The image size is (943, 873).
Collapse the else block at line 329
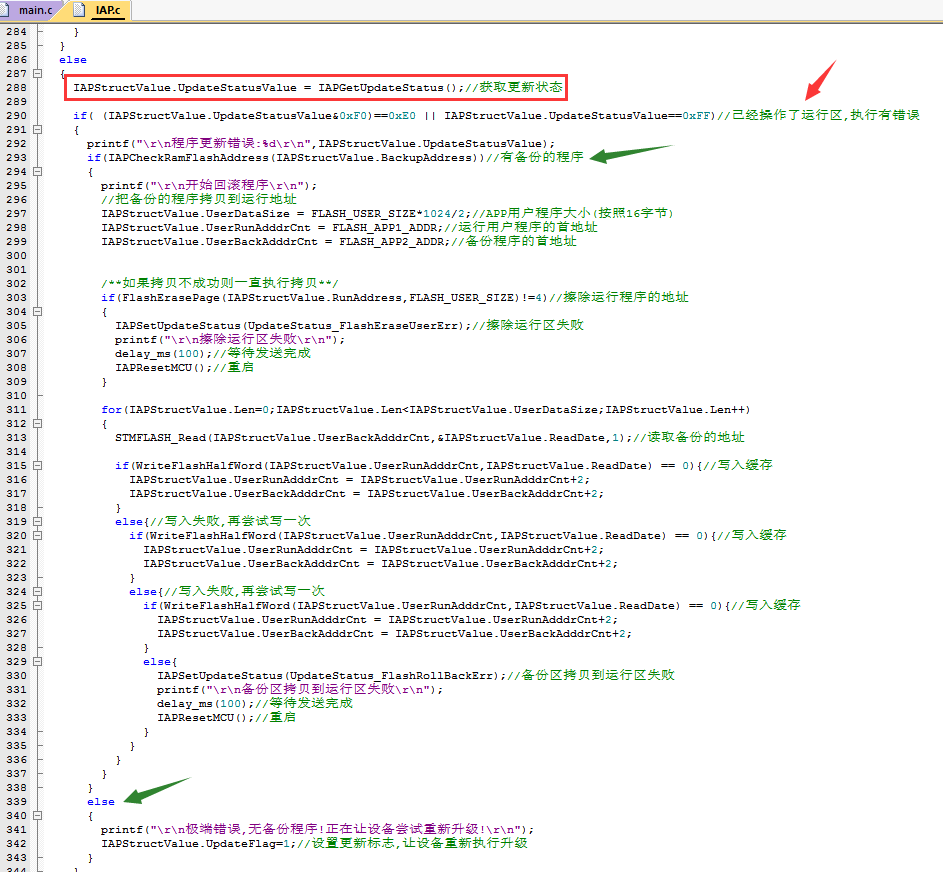coord(37,662)
